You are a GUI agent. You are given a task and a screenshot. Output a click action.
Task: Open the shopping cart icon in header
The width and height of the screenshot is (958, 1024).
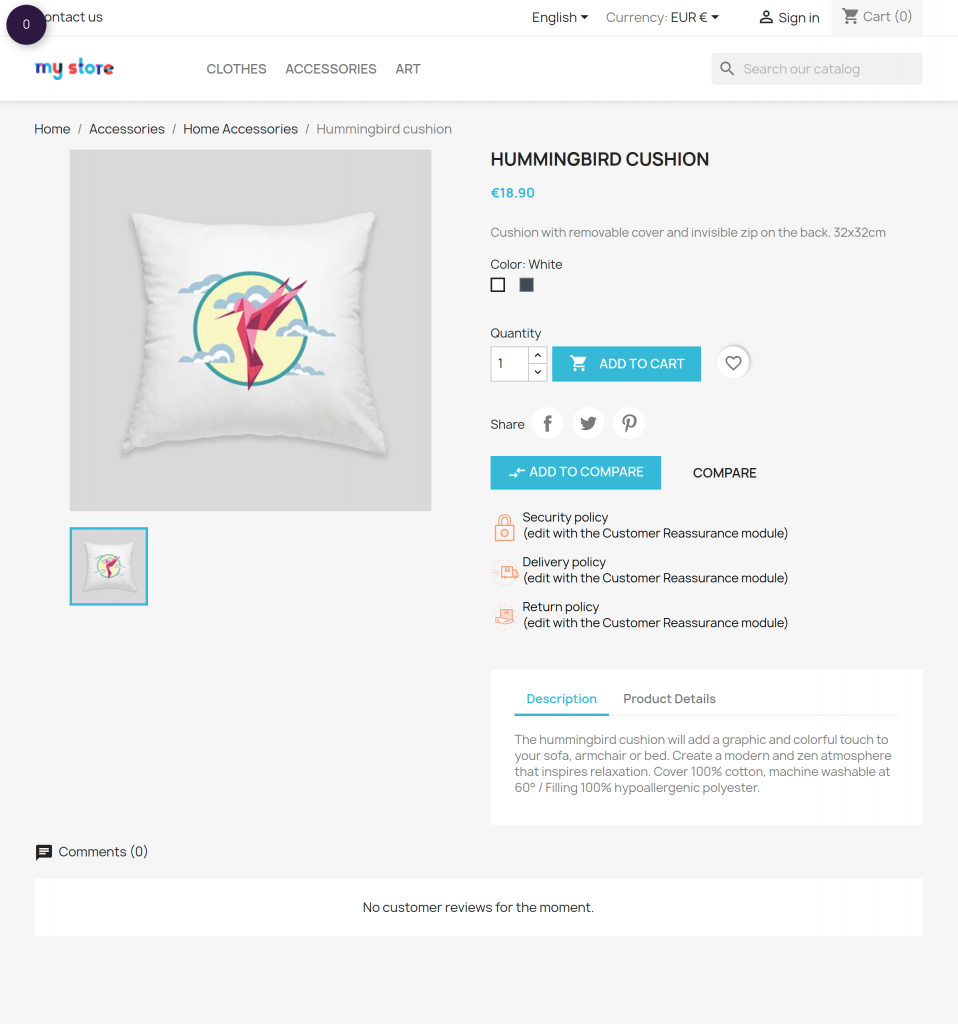[x=850, y=16]
